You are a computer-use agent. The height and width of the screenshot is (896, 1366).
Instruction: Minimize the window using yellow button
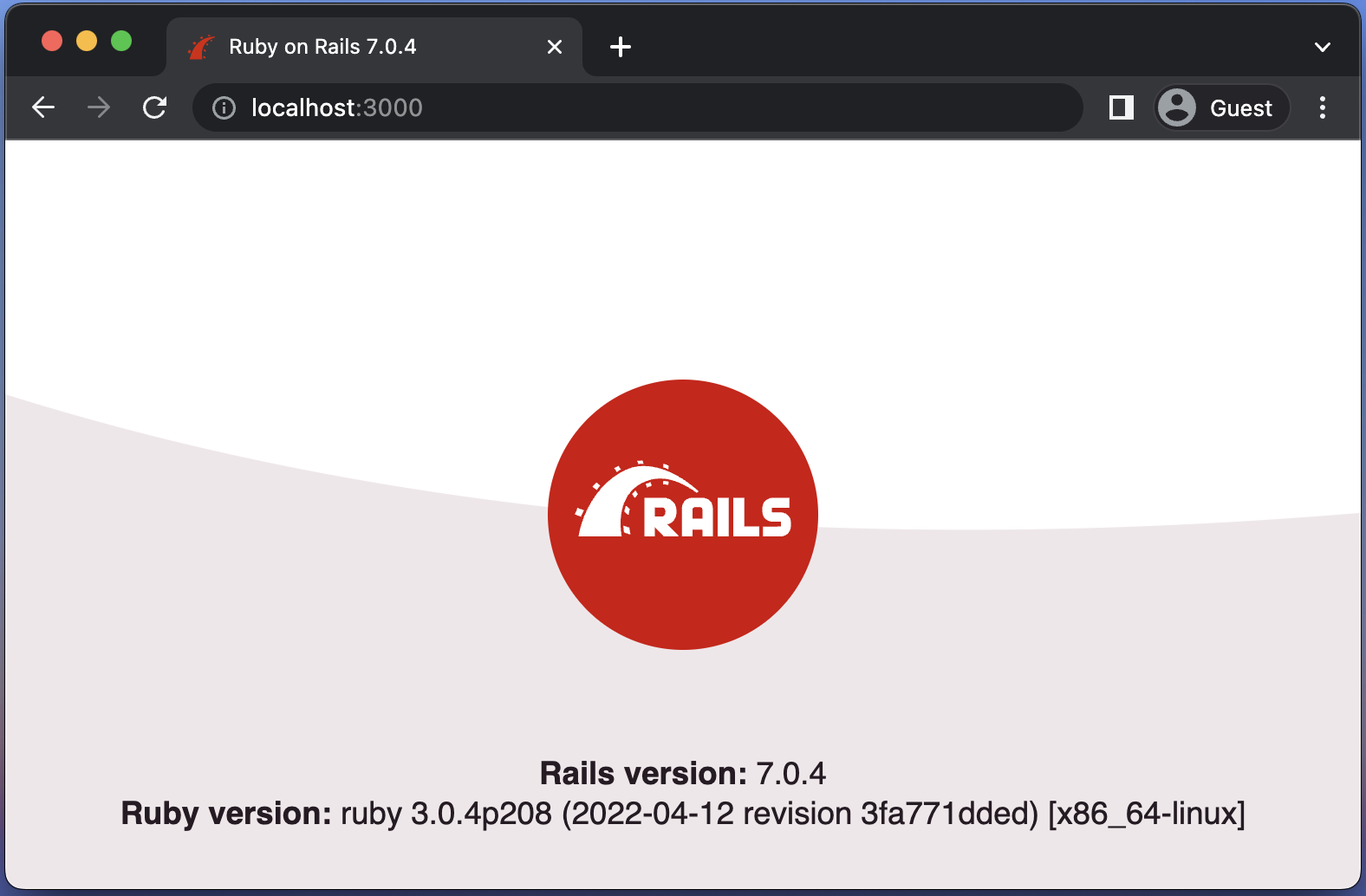[87, 41]
